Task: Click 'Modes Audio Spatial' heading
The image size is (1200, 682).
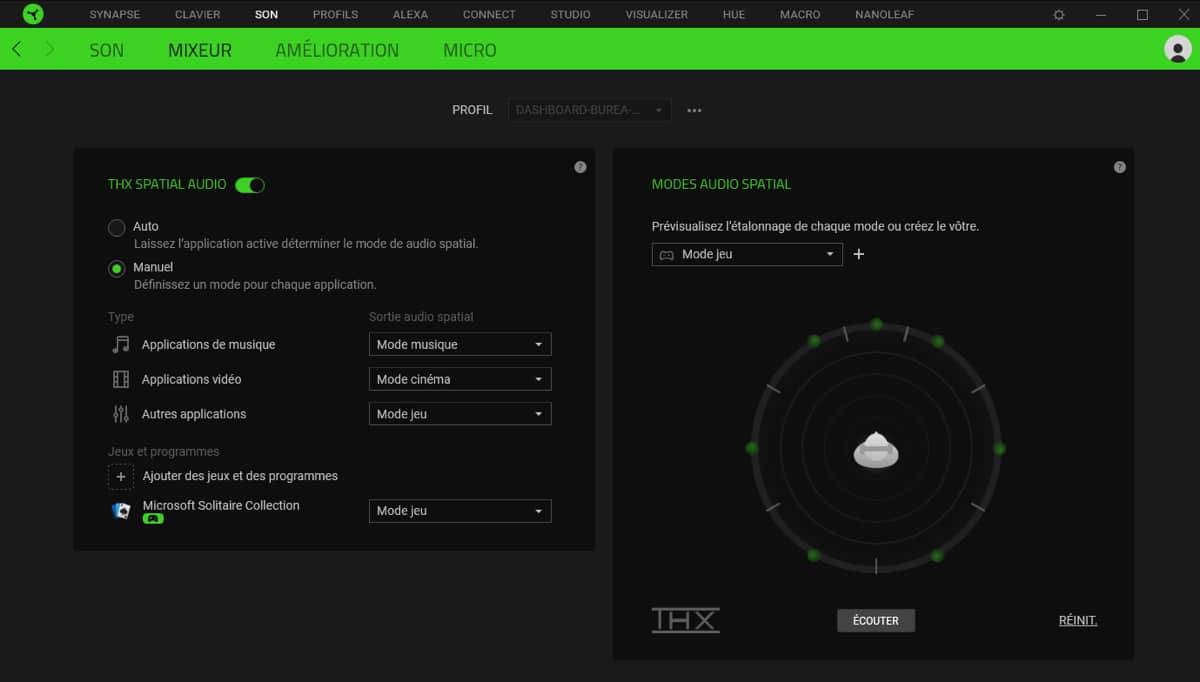Action: (721, 184)
